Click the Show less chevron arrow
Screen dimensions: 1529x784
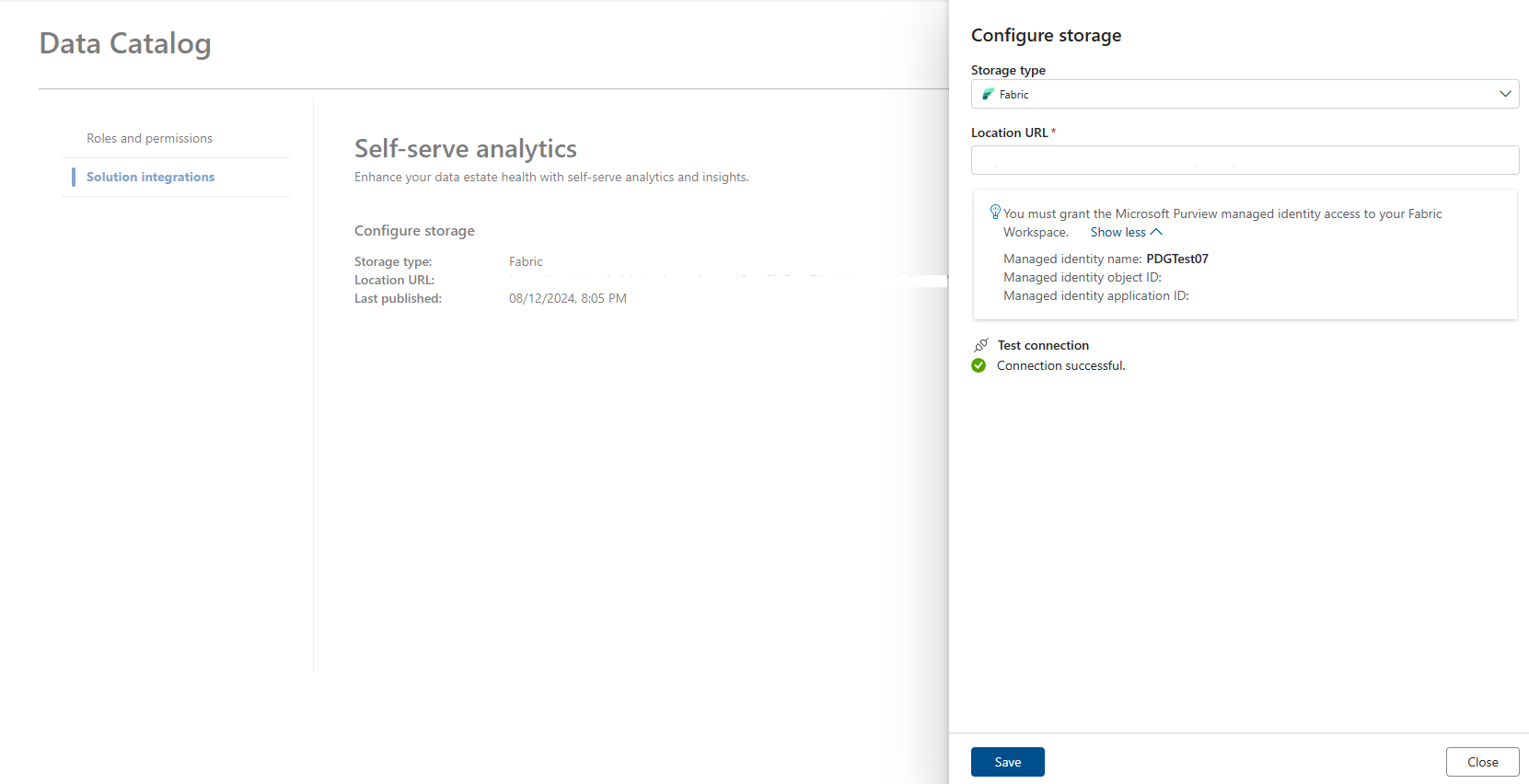(1156, 232)
